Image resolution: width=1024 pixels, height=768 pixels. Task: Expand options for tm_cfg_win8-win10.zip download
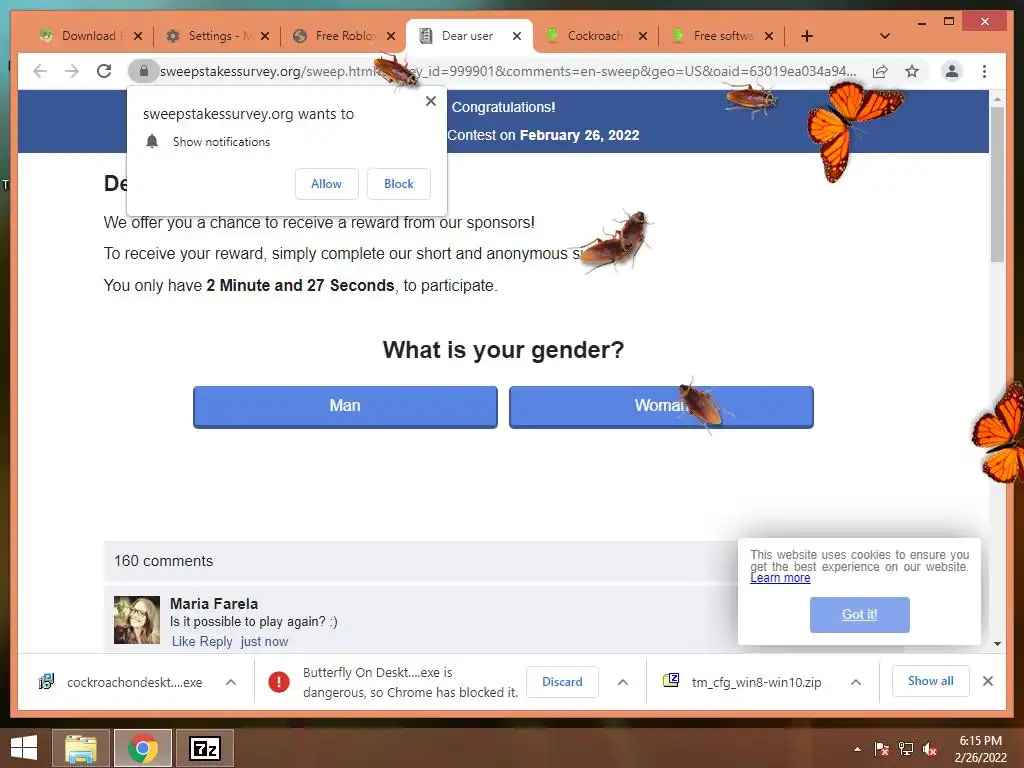[x=856, y=682]
